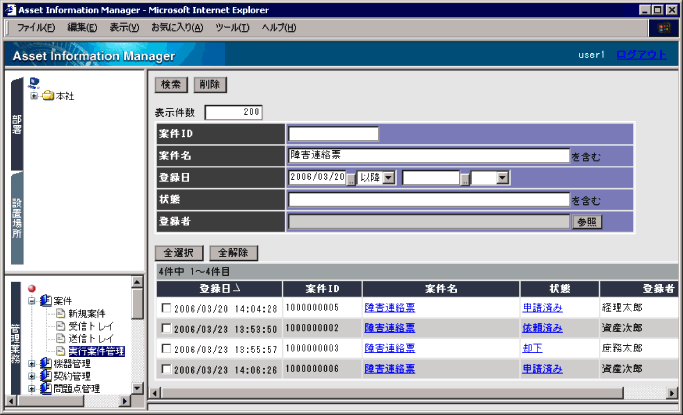
Task: Open the 表示(V) menu
Action: point(124,28)
